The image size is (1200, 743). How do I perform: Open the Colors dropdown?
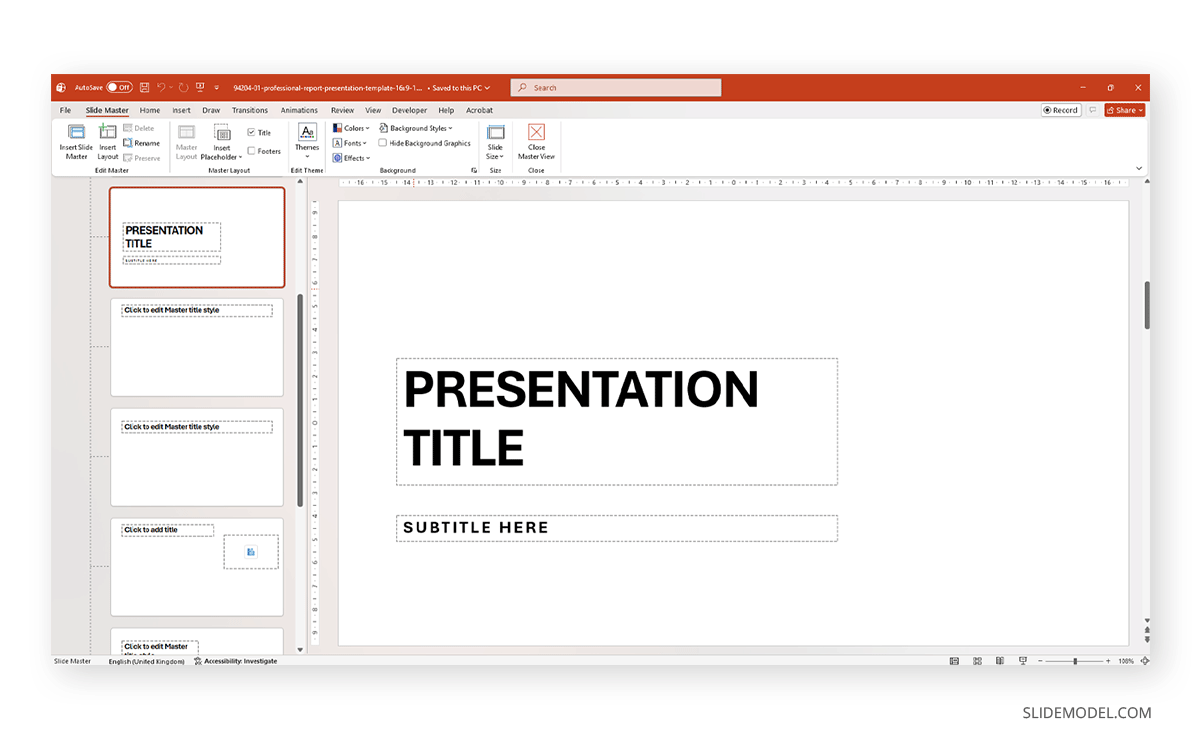pyautogui.click(x=351, y=128)
